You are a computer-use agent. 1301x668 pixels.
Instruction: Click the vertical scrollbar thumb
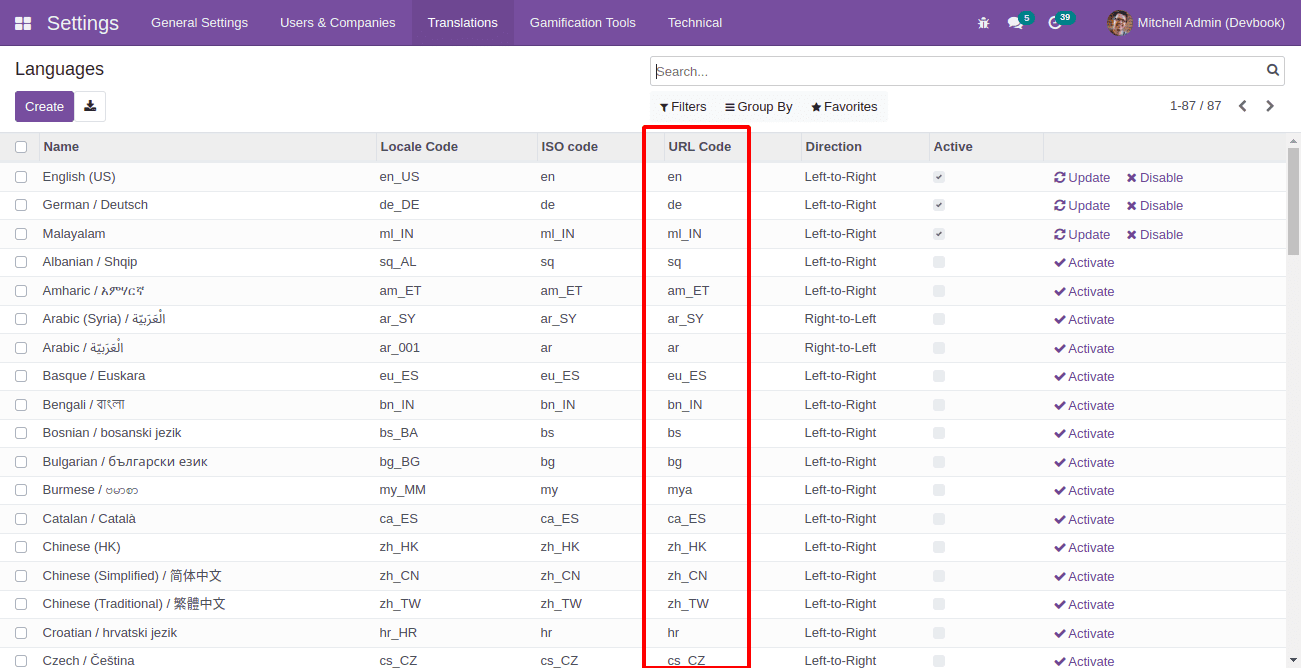pyautogui.click(x=1293, y=202)
